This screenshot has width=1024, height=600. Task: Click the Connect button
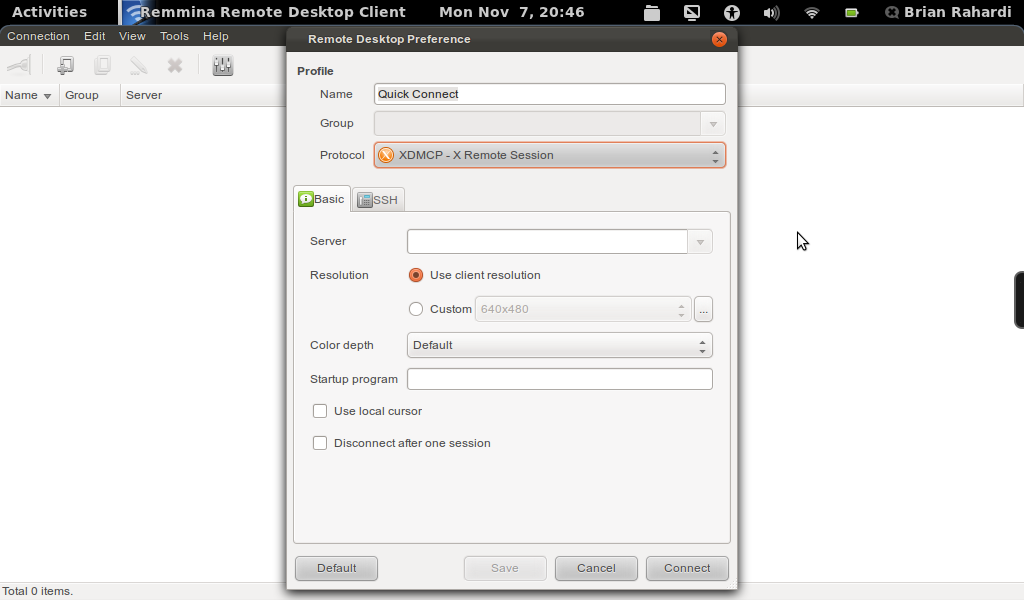coord(687,568)
